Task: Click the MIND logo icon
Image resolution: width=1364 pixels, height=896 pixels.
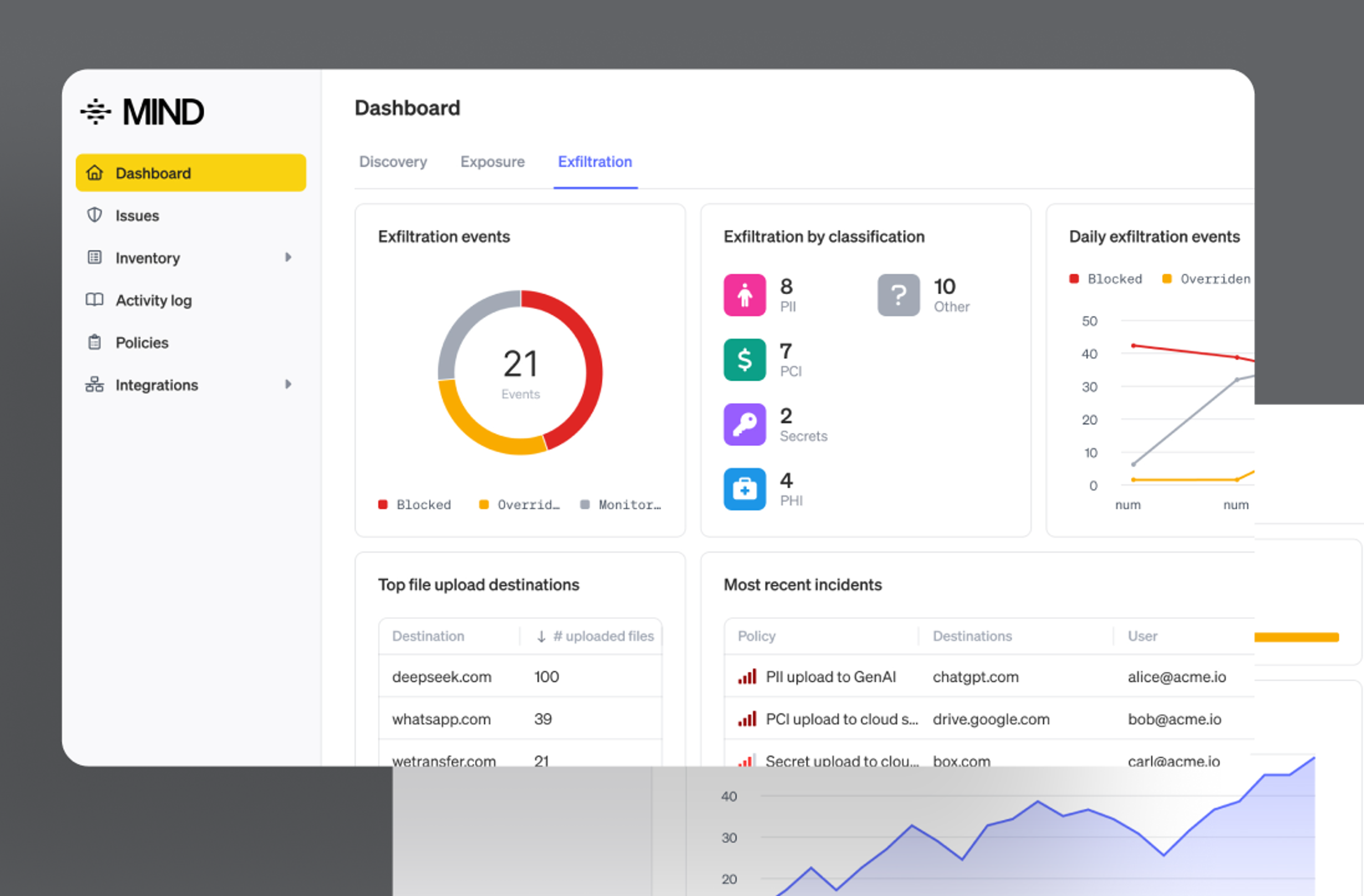Action: (96, 111)
